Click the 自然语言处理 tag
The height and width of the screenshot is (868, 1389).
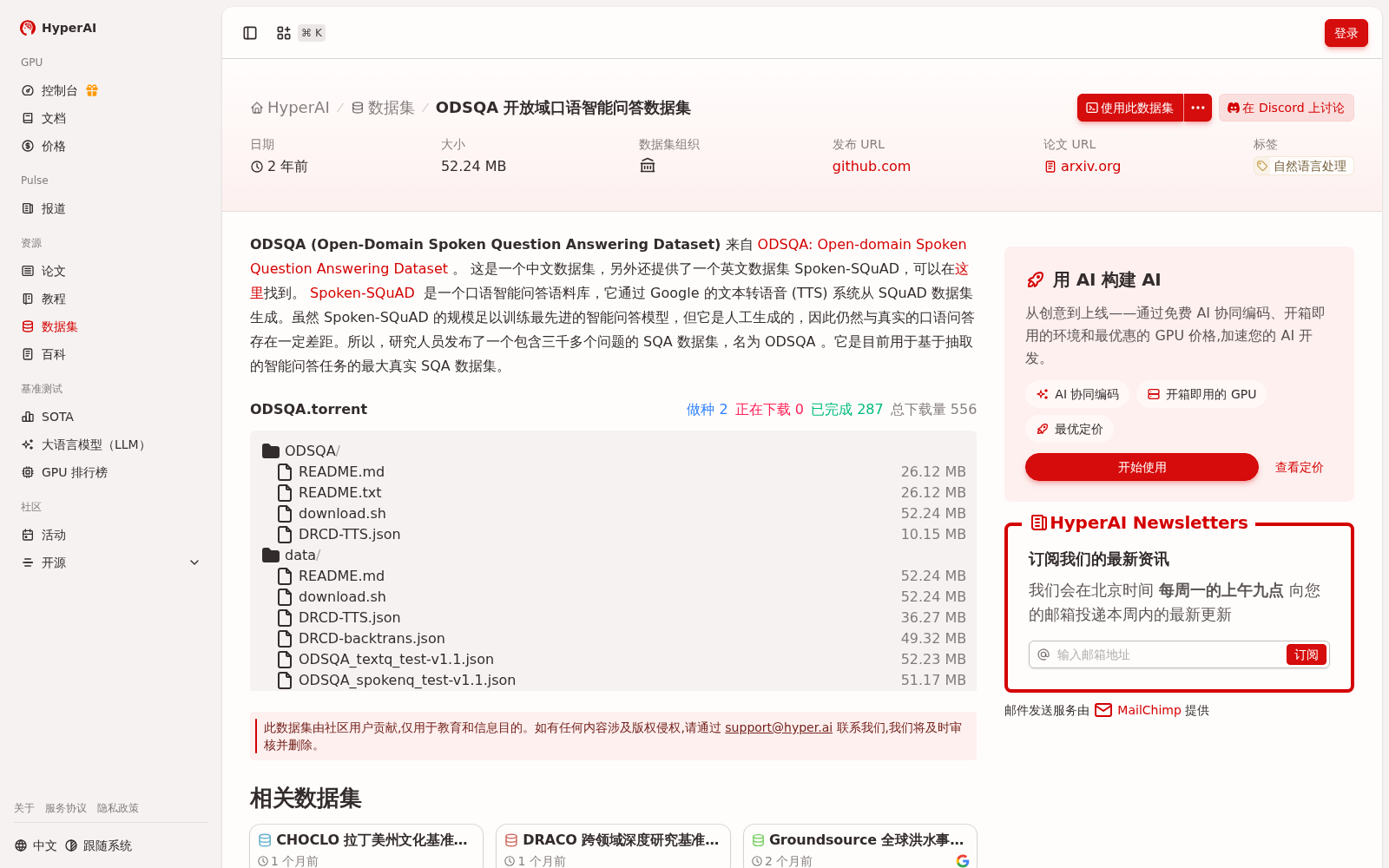(1304, 166)
